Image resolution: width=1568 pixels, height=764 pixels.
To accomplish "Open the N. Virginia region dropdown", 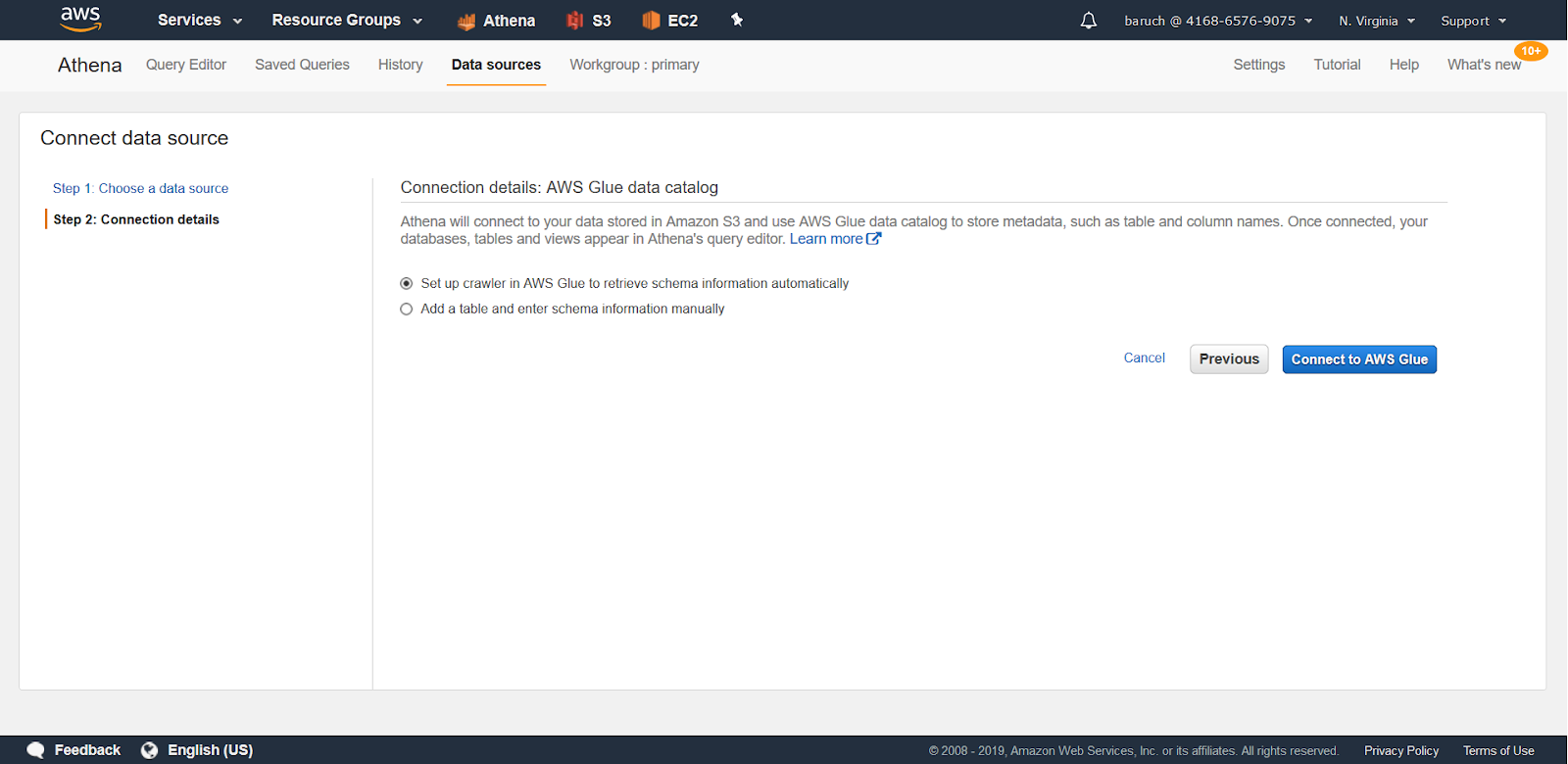I will click(x=1377, y=21).
